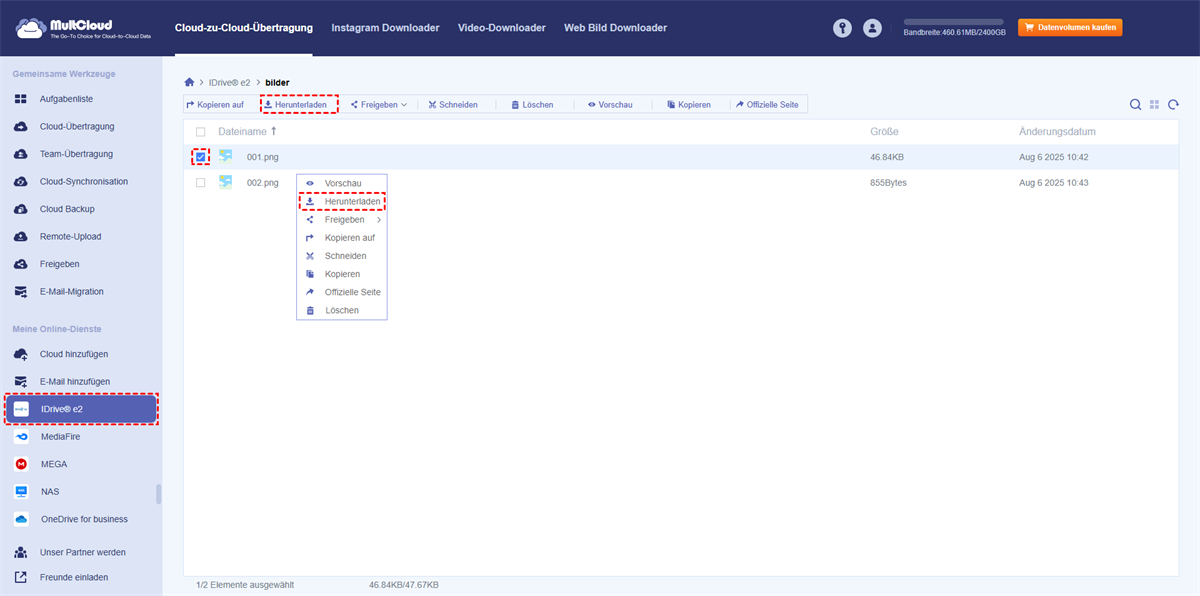Image resolution: width=1200 pixels, height=596 pixels.
Task: Open MEGA cloud in sidebar
Action: coord(54,464)
